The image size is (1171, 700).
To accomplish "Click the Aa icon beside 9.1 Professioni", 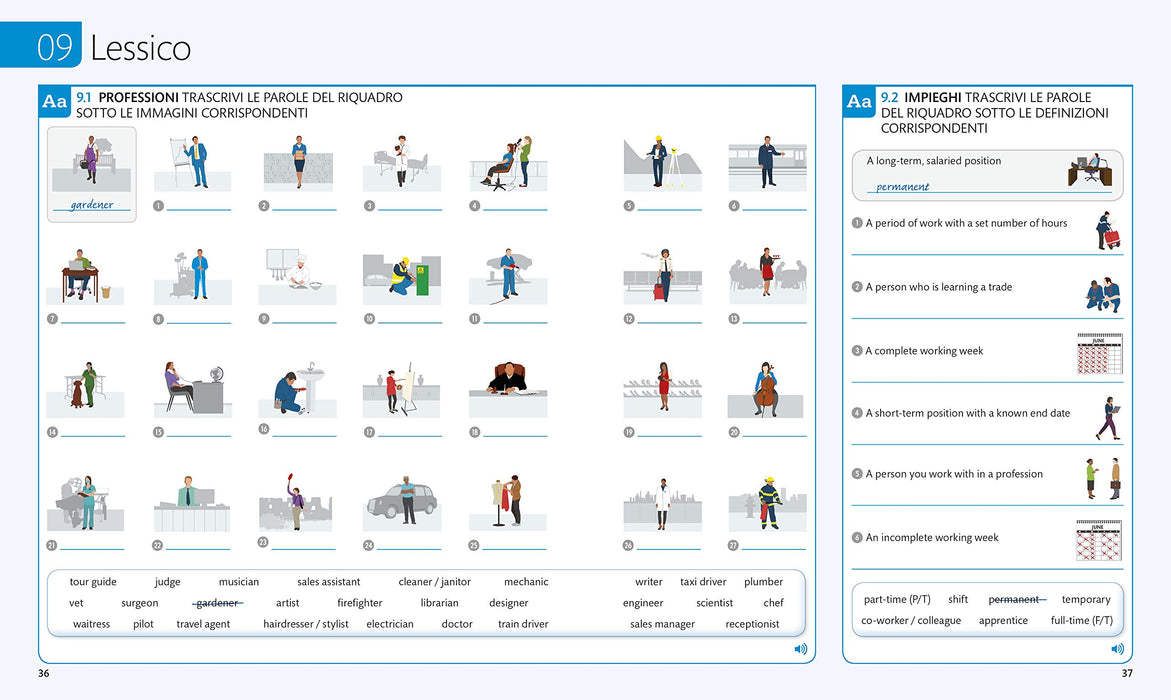I will (55, 102).
